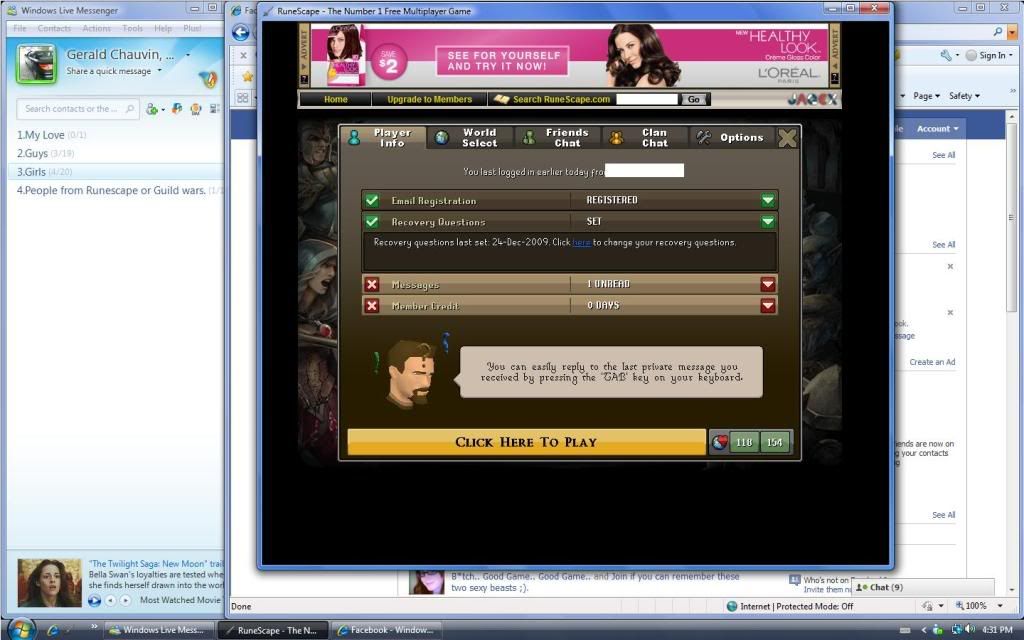The height and width of the screenshot is (640, 1024).
Task: Click Upgrade to Members in RuneScape navbar
Action: tap(429, 99)
